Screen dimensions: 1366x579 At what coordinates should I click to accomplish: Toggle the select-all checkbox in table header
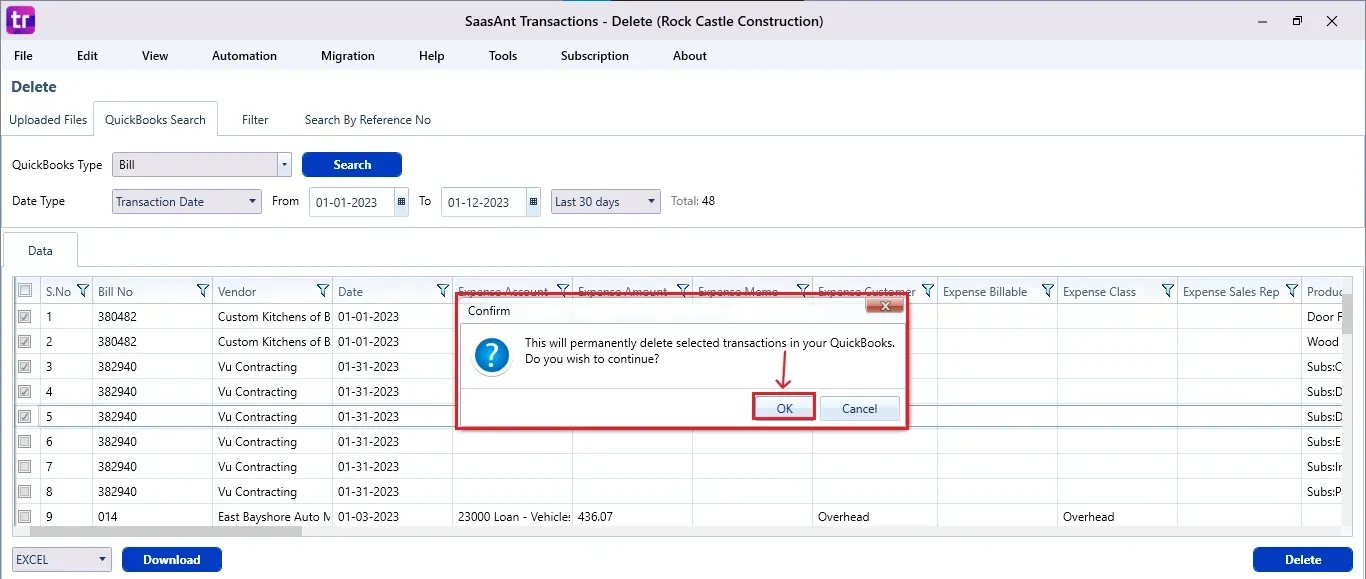pyautogui.click(x=25, y=291)
